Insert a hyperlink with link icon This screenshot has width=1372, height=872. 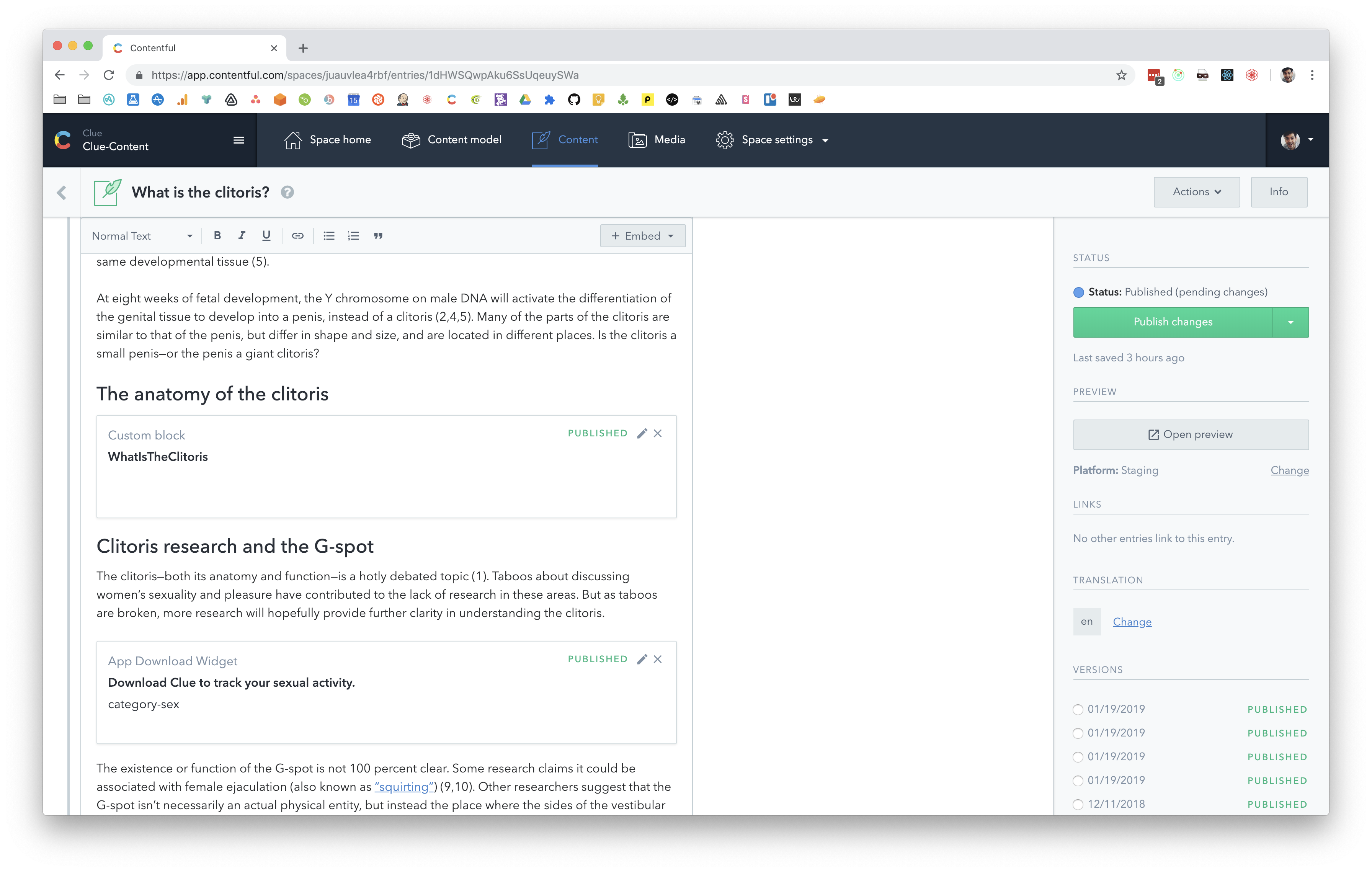click(x=297, y=236)
